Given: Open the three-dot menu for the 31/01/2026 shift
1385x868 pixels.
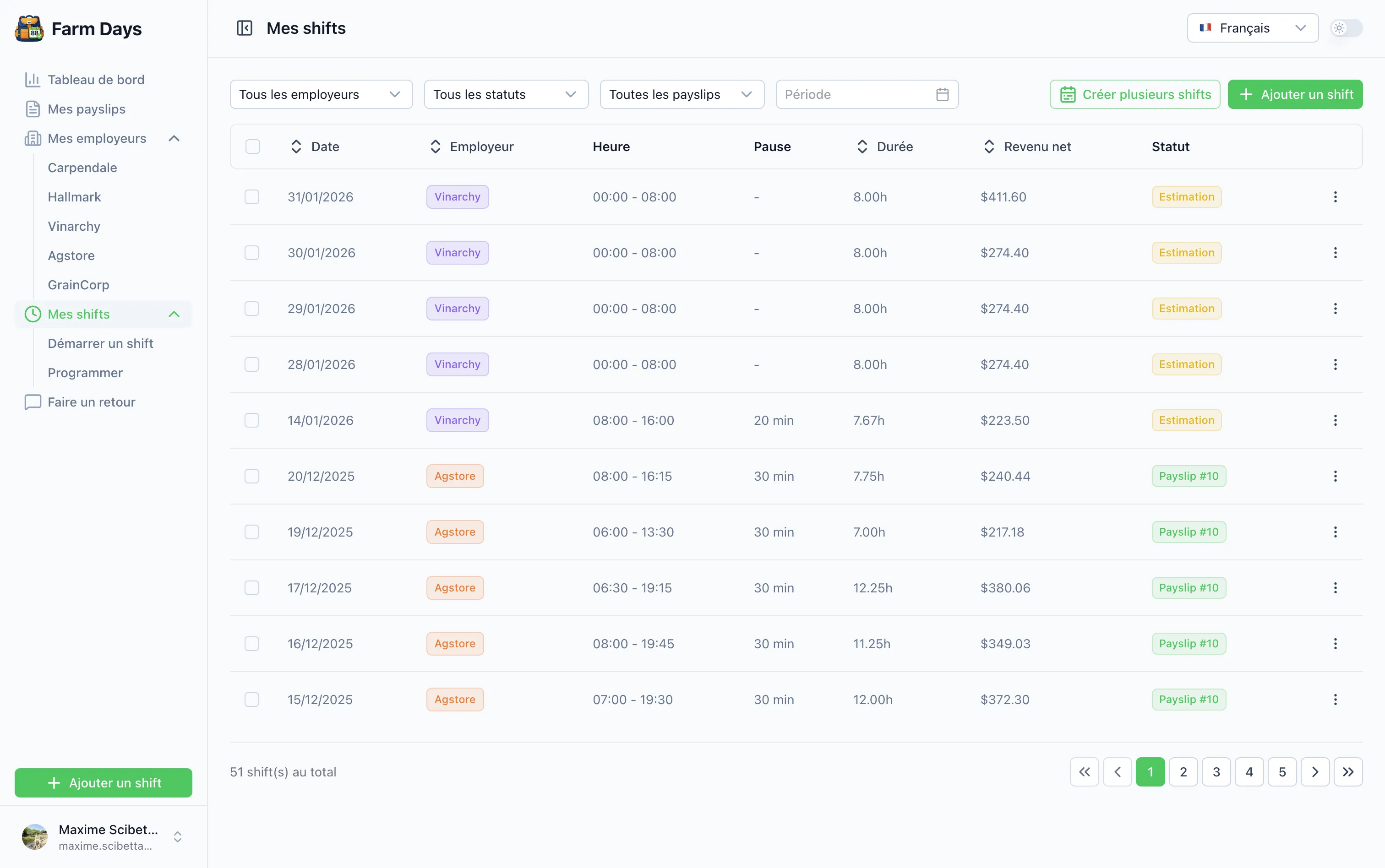Looking at the screenshot, I should tap(1335, 197).
